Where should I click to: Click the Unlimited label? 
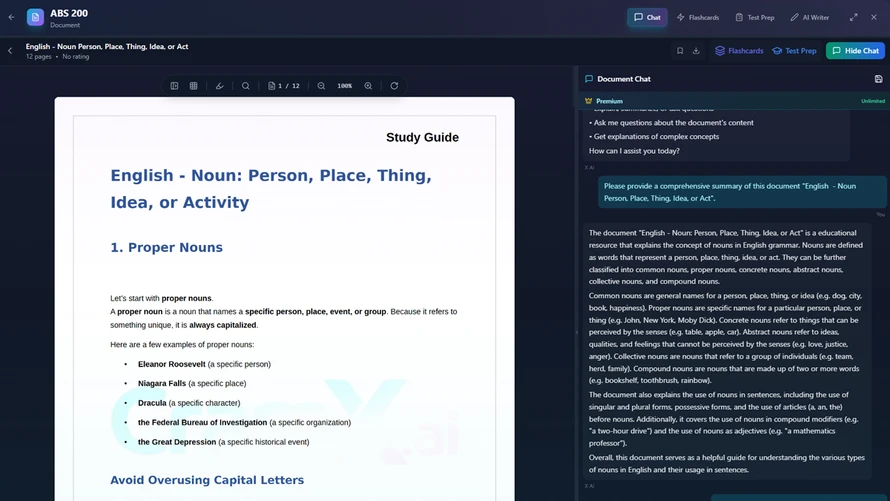pyautogui.click(x=872, y=101)
